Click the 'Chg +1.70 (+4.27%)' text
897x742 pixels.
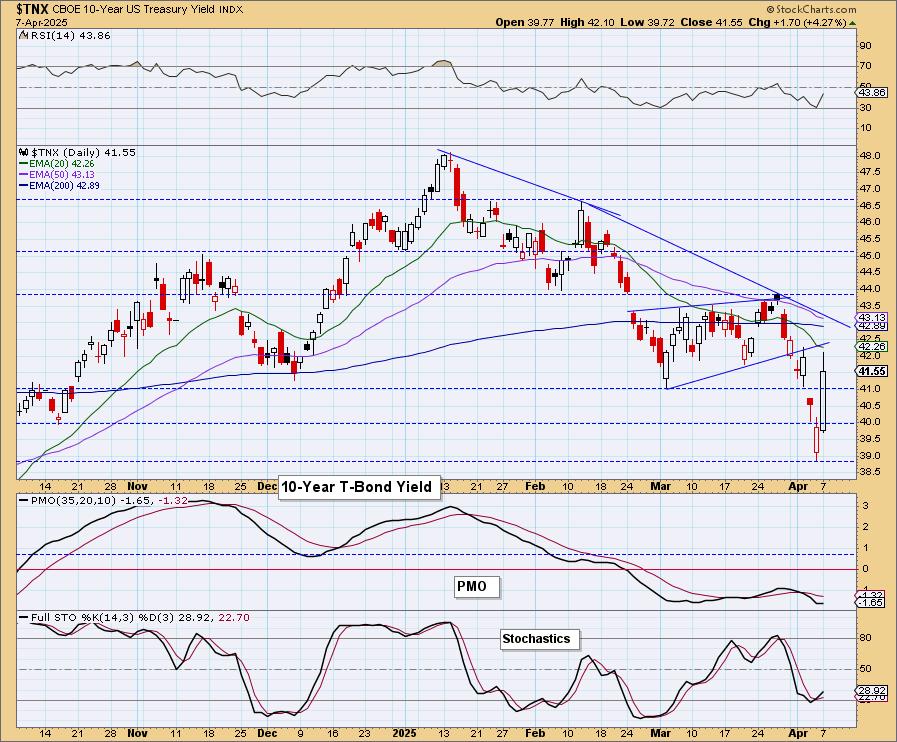(797, 22)
